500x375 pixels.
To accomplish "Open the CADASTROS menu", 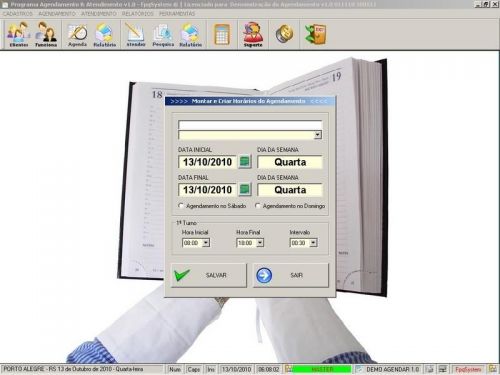I will tap(18, 14).
